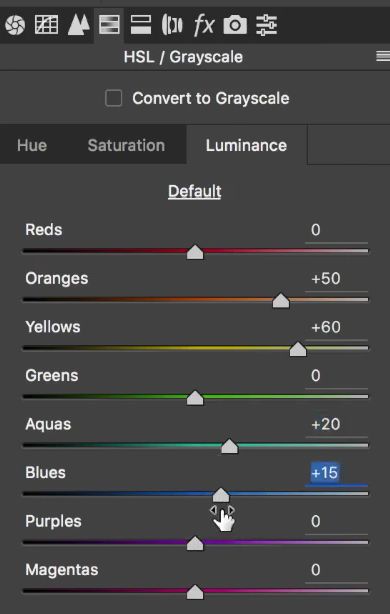Open the Camera Calibration panel icon
The image size is (390, 614).
[235, 25]
